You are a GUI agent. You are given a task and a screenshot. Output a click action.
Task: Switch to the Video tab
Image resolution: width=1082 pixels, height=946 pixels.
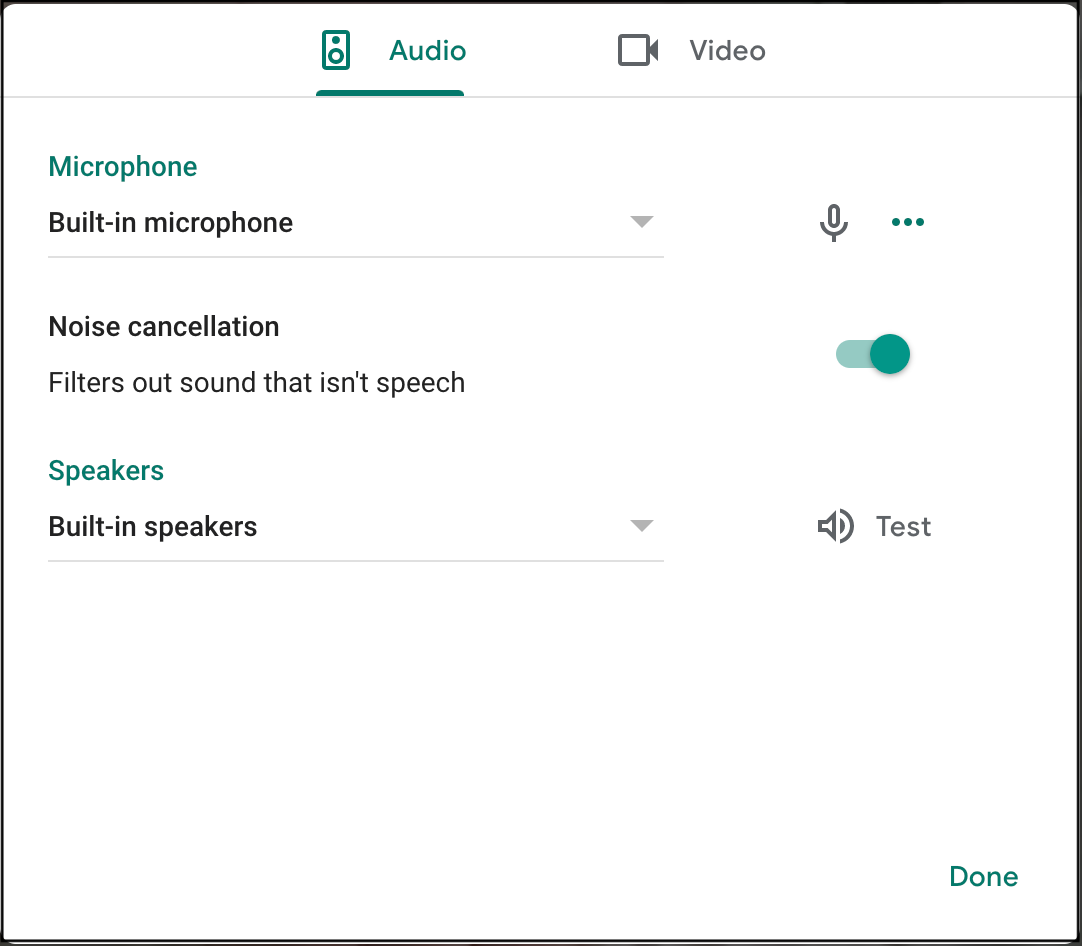(x=727, y=51)
